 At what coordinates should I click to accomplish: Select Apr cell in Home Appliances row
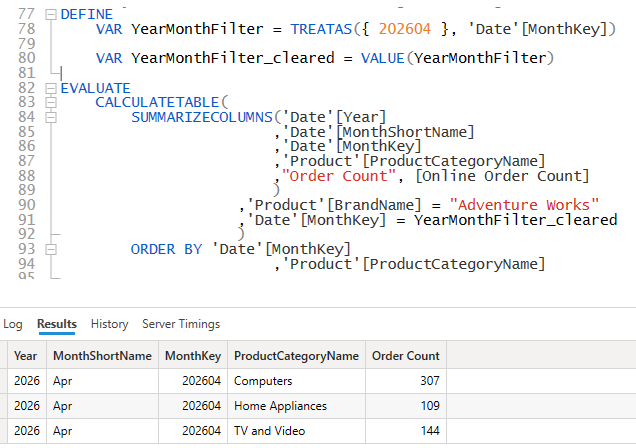[102, 406]
